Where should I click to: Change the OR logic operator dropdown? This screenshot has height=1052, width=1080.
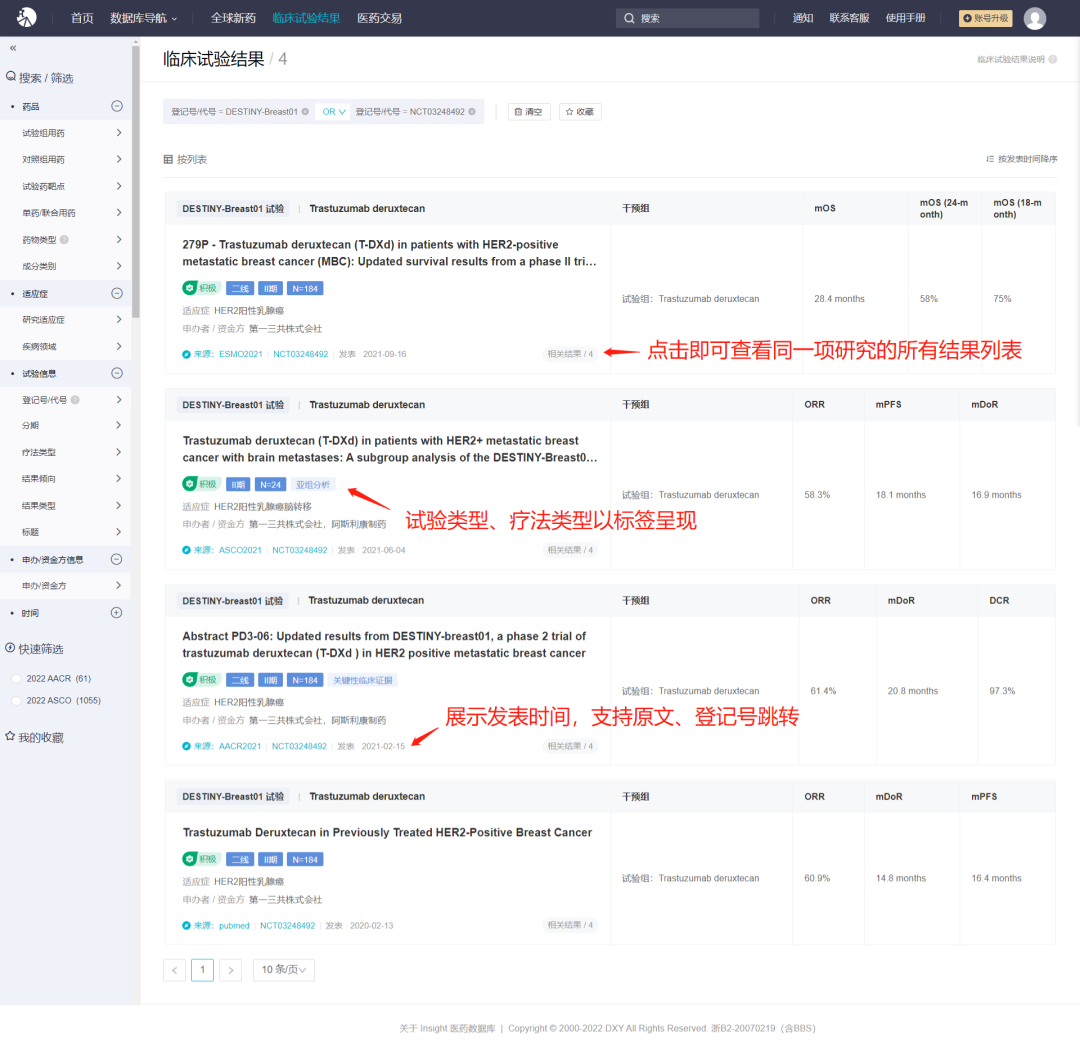(334, 112)
